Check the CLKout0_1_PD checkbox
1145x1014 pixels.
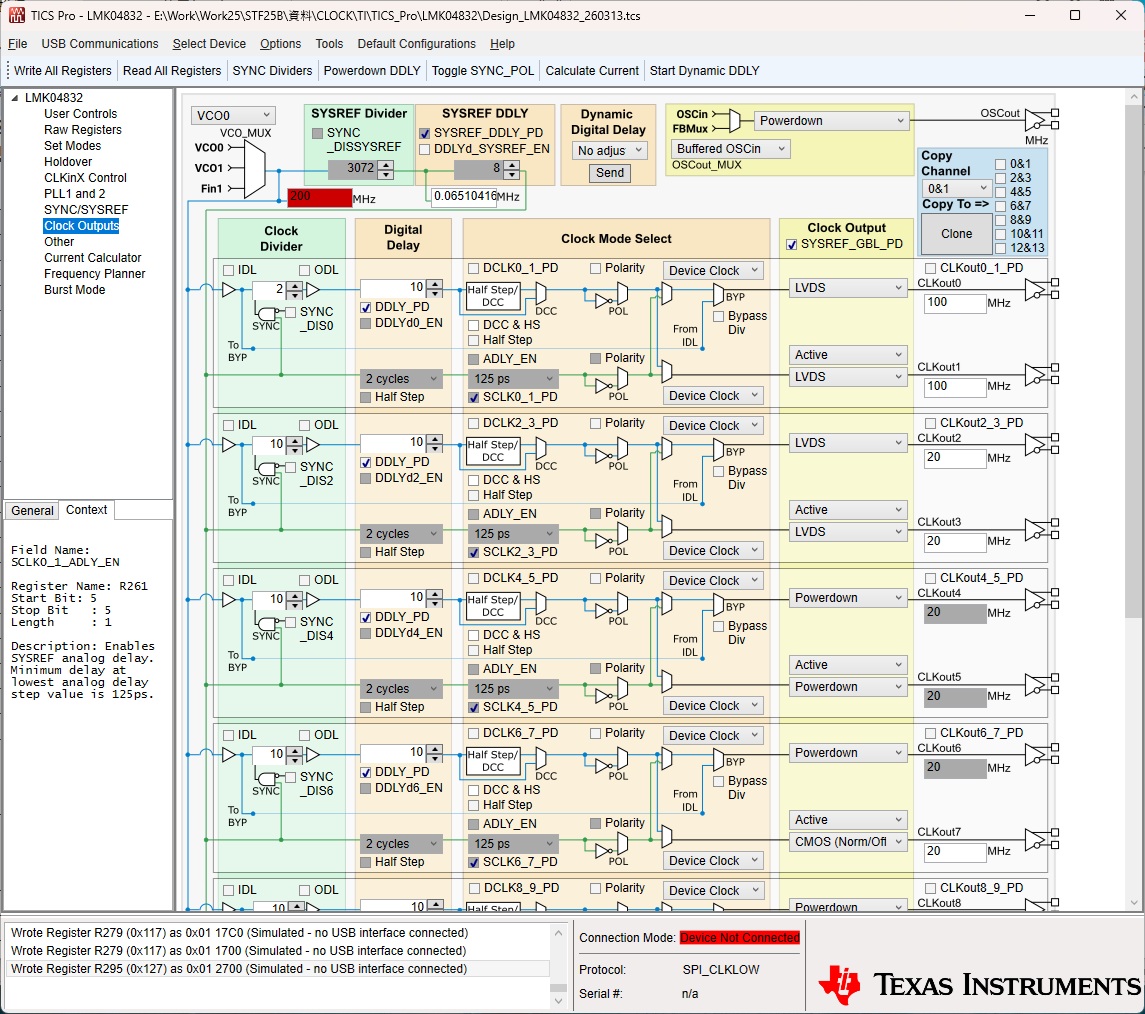tap(930, 269)
